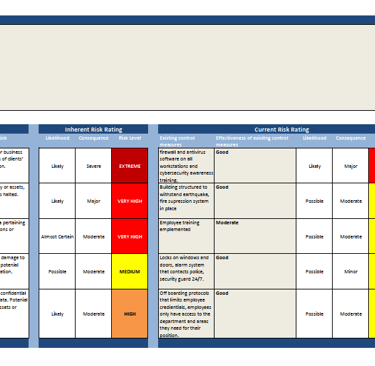This screenshot has width=375, height=366.
Task: Select inherent Possible cell in Locks row
Action: point(57,272)
